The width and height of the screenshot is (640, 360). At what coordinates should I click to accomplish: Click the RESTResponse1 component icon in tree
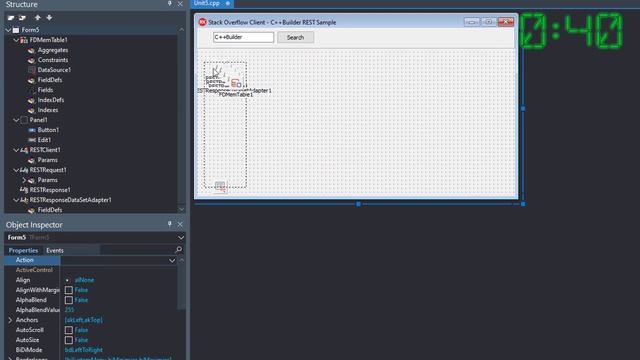coord(24,190)
